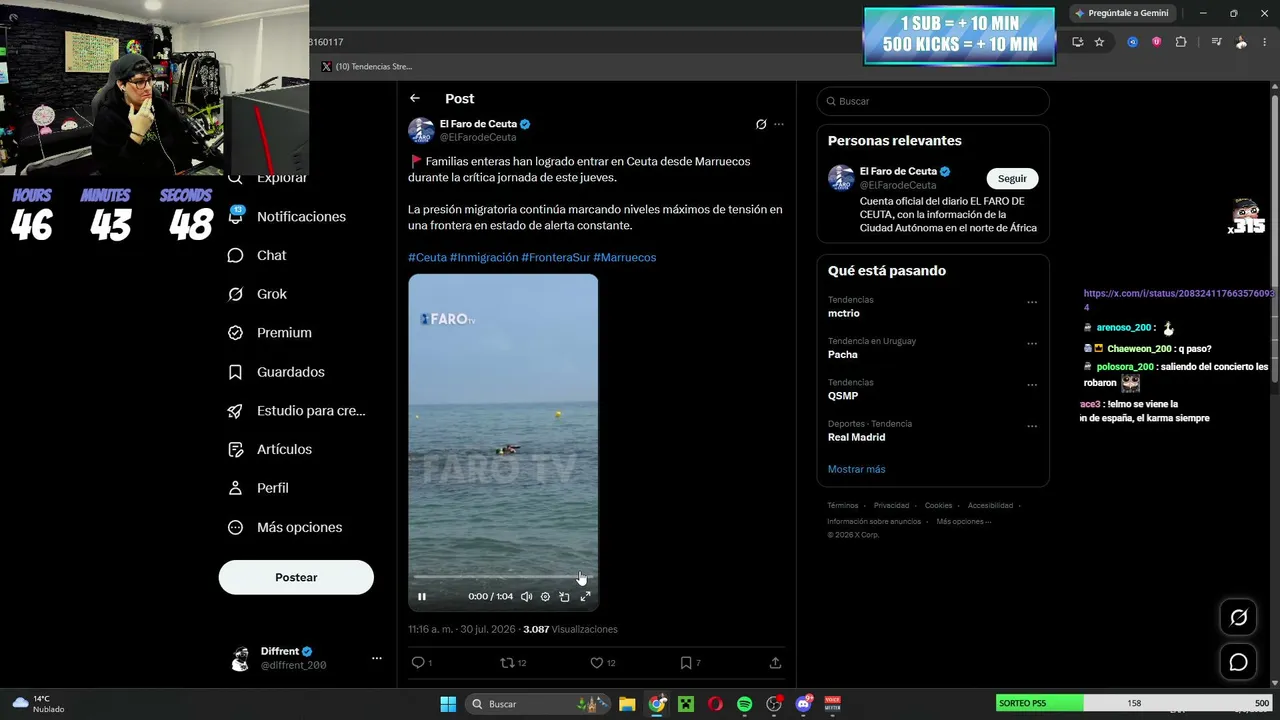This screenshot has width=1280, height=720.
Task: Open more options for mctrio trend
Action: [x=1032, y=302]
